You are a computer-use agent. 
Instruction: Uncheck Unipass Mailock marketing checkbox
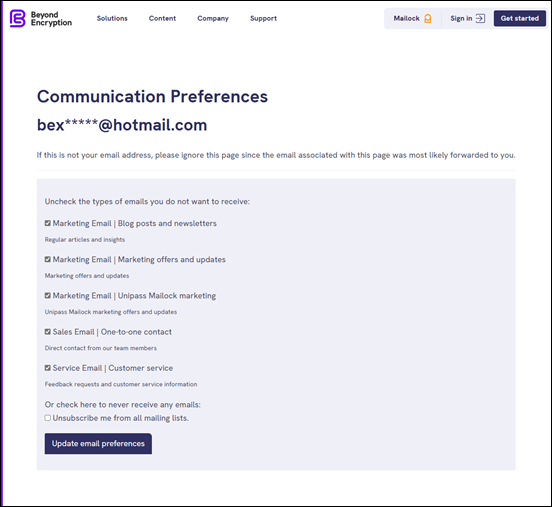(x=48, y=296)
